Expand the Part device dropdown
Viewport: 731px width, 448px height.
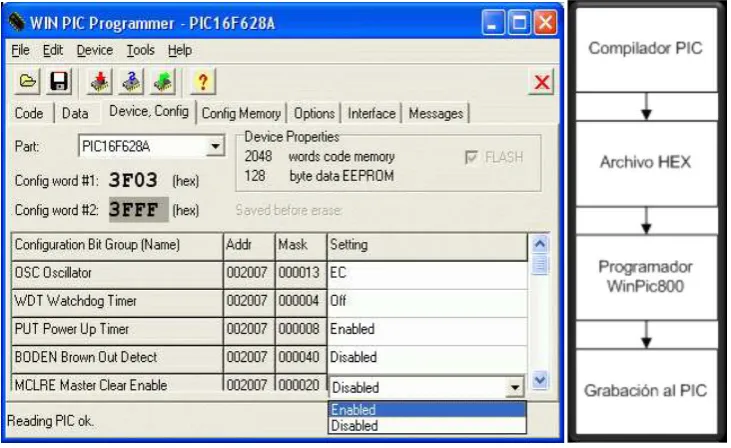(x=215, y=146)
